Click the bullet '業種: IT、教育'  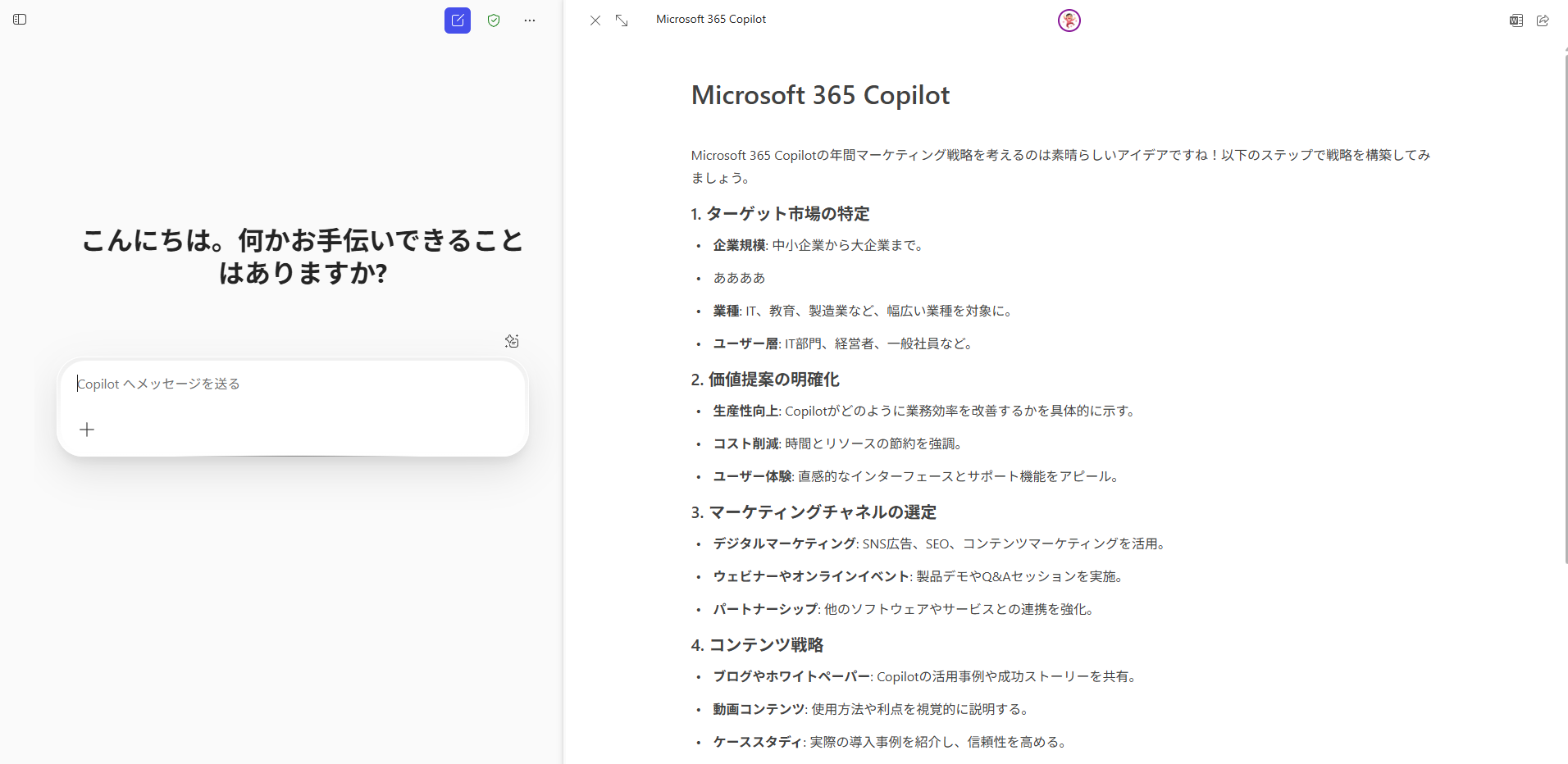864,311
